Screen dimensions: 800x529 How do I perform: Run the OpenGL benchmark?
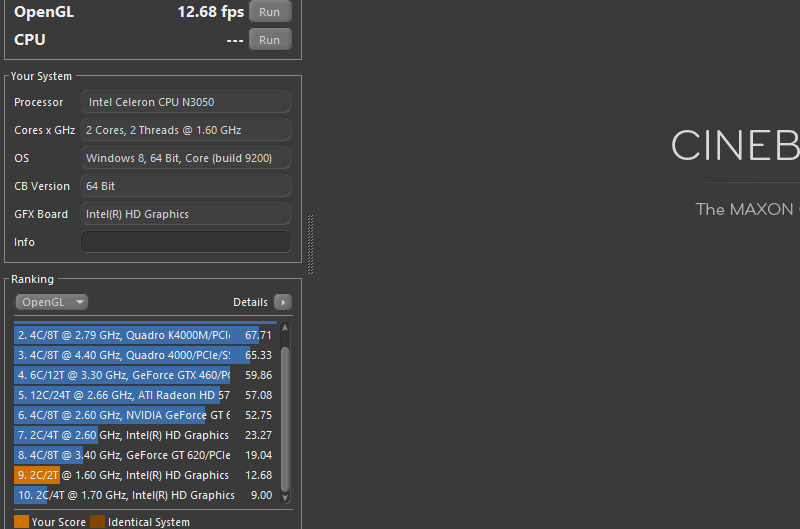270,12
